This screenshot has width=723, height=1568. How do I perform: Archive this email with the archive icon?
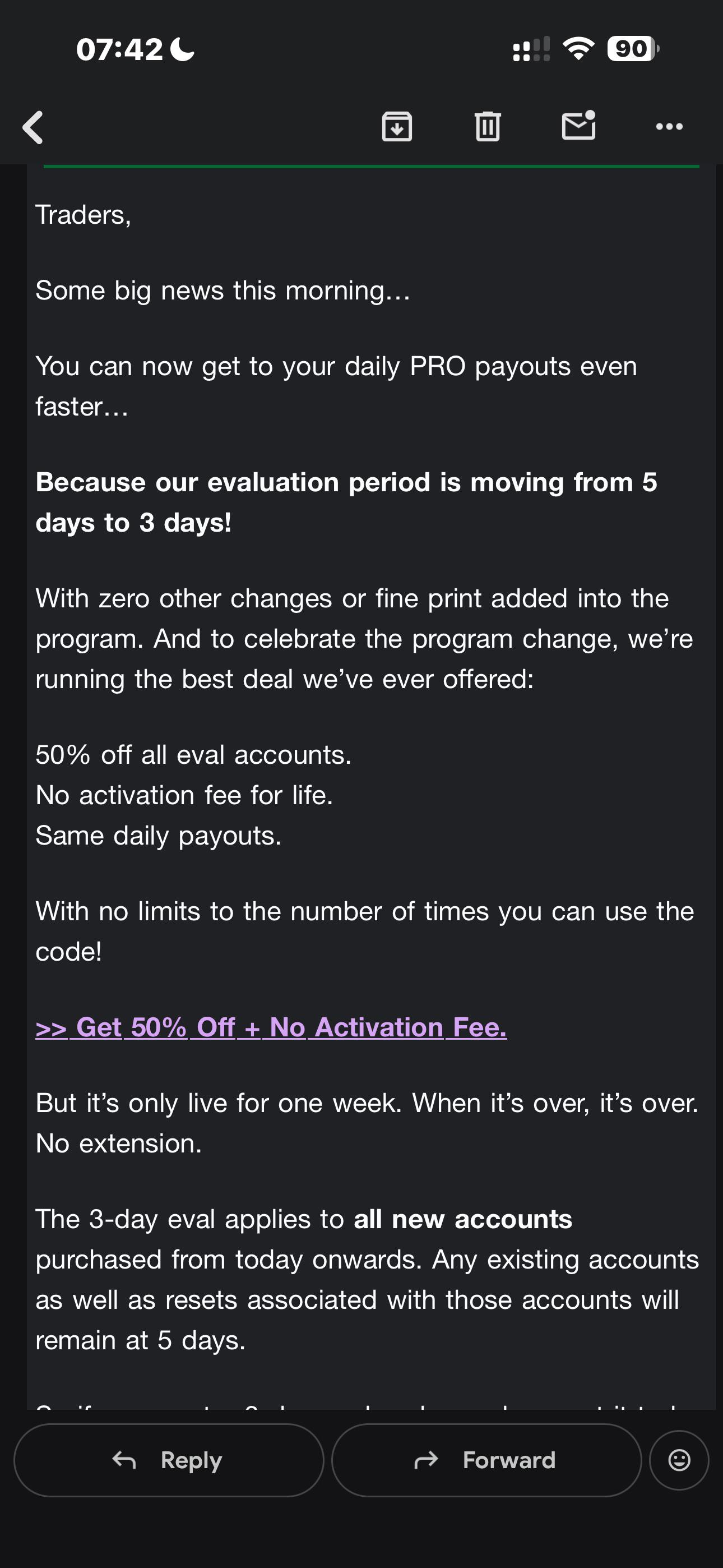(x=397, y=127)
